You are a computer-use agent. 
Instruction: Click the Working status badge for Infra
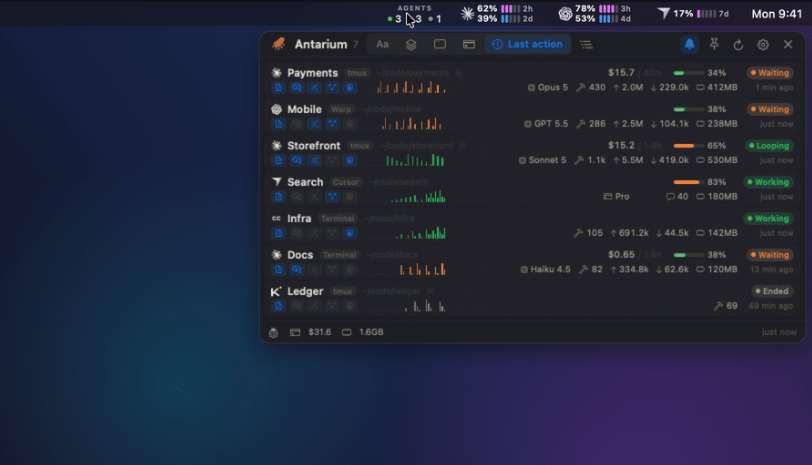[x=768, y=219]
